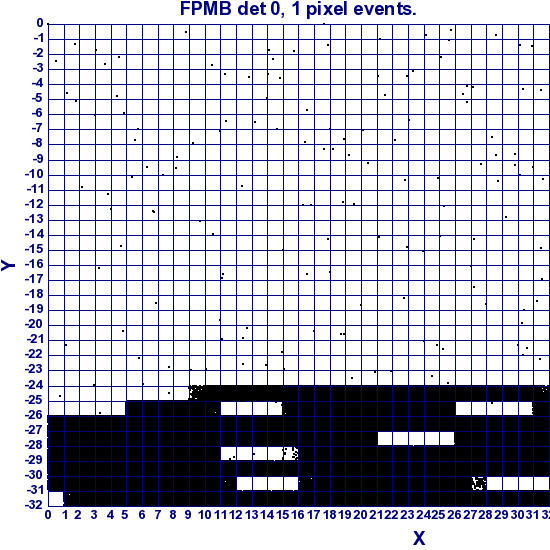This screenshot has width=550, height=550.
Task: Click the X-axis tick label 0
Action: tap(48, 515)
